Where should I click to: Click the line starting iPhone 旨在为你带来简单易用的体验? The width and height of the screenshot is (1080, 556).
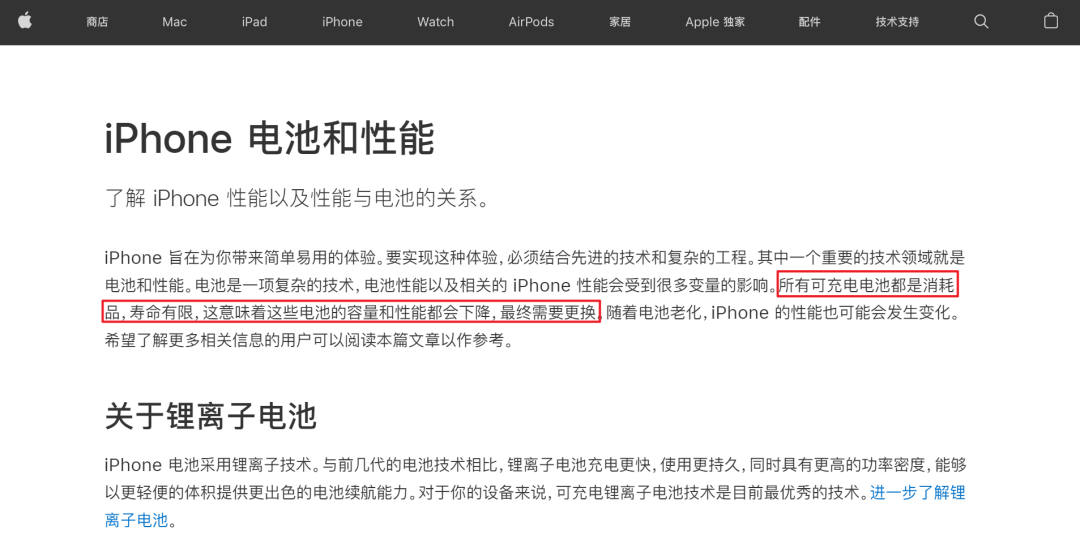(x=534, y=258)
